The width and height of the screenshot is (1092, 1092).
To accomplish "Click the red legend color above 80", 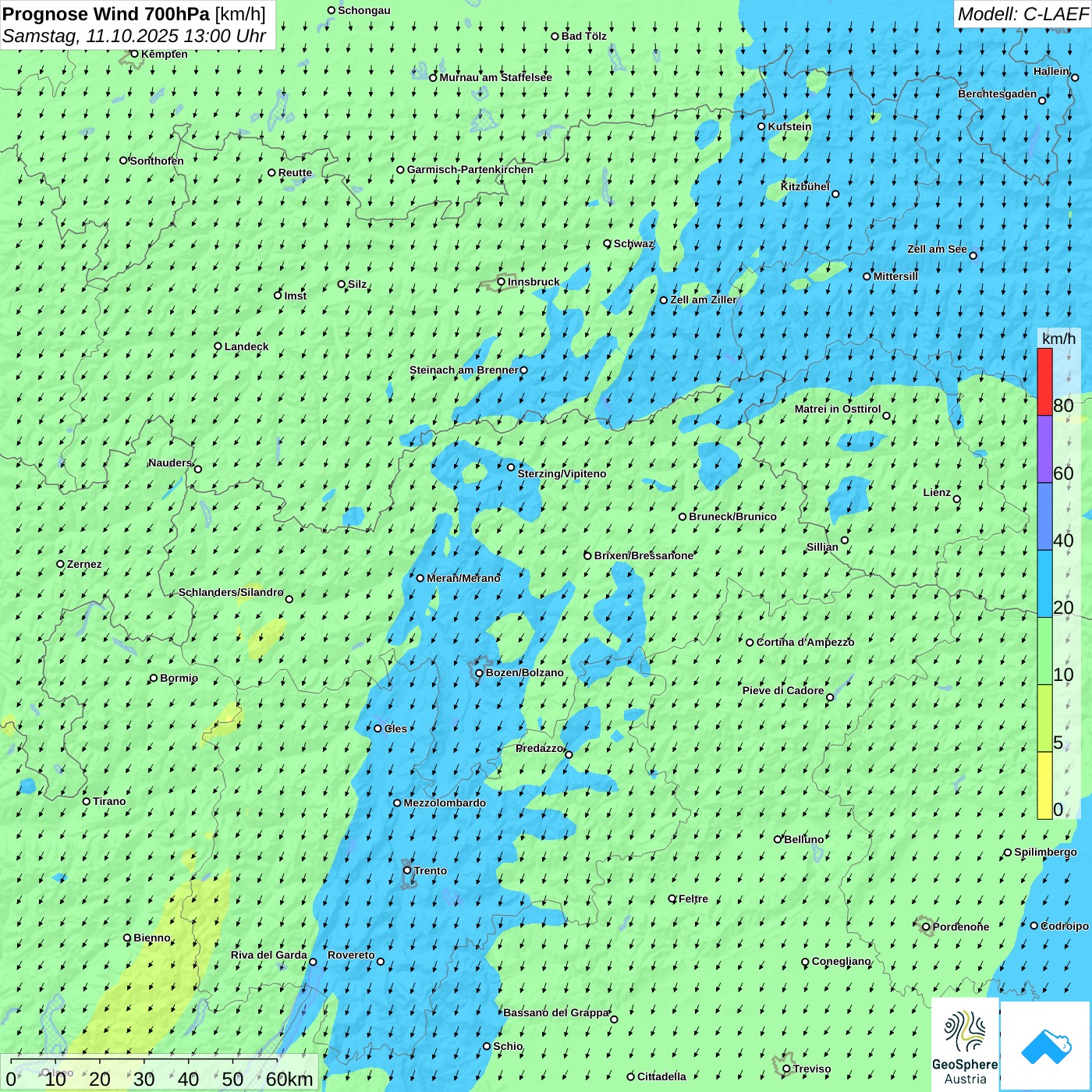I will (x=1044, y=381).
